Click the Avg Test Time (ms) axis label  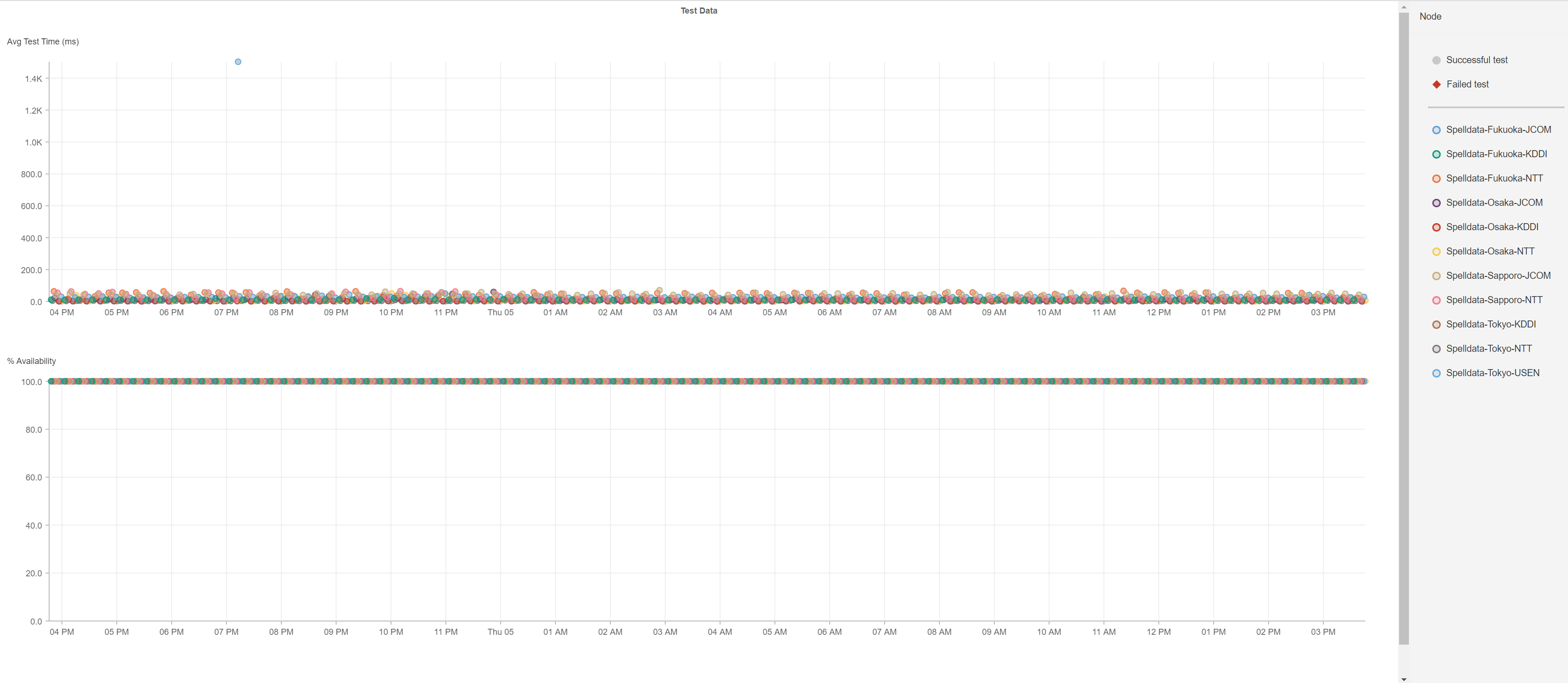43,41
